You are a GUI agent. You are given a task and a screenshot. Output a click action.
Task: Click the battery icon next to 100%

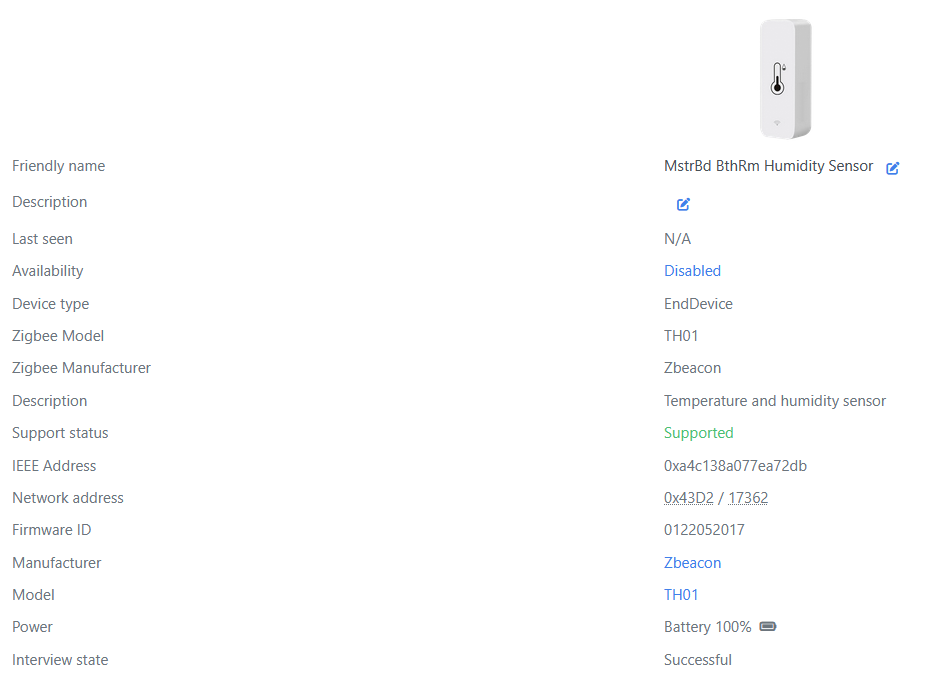pos(768,627)
